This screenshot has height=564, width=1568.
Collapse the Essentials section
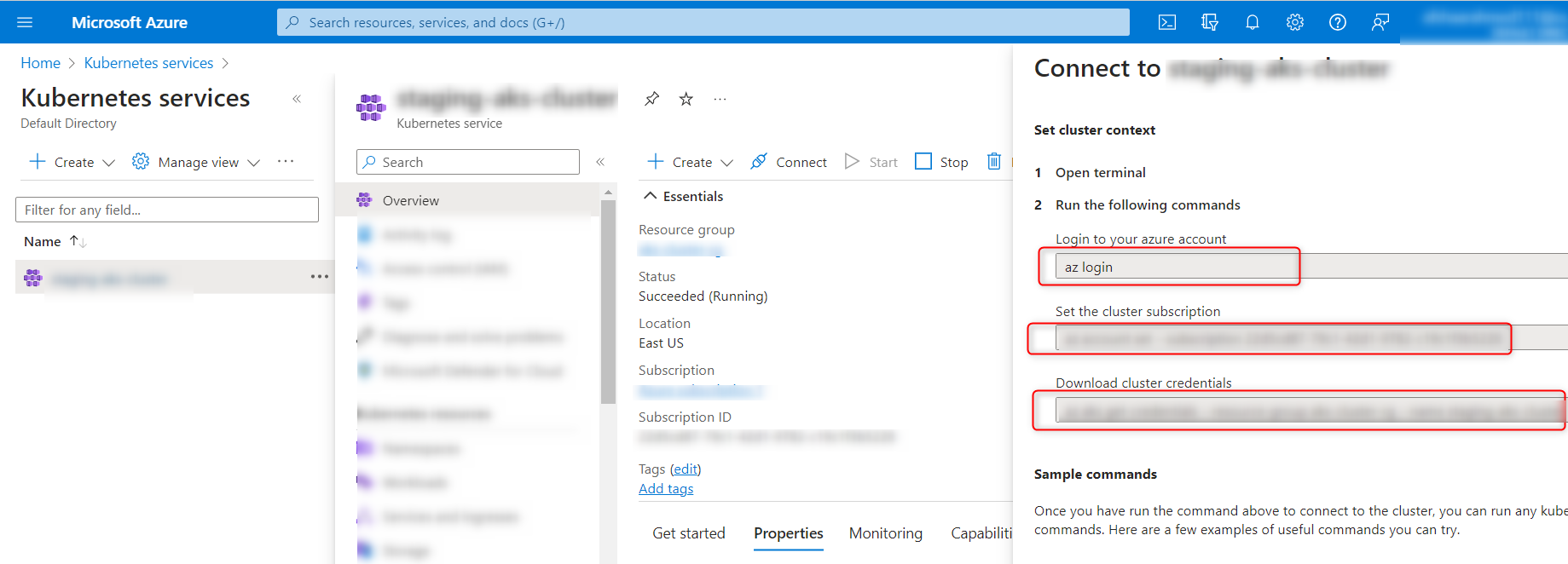pyautogui.click(x=651, y=196)
